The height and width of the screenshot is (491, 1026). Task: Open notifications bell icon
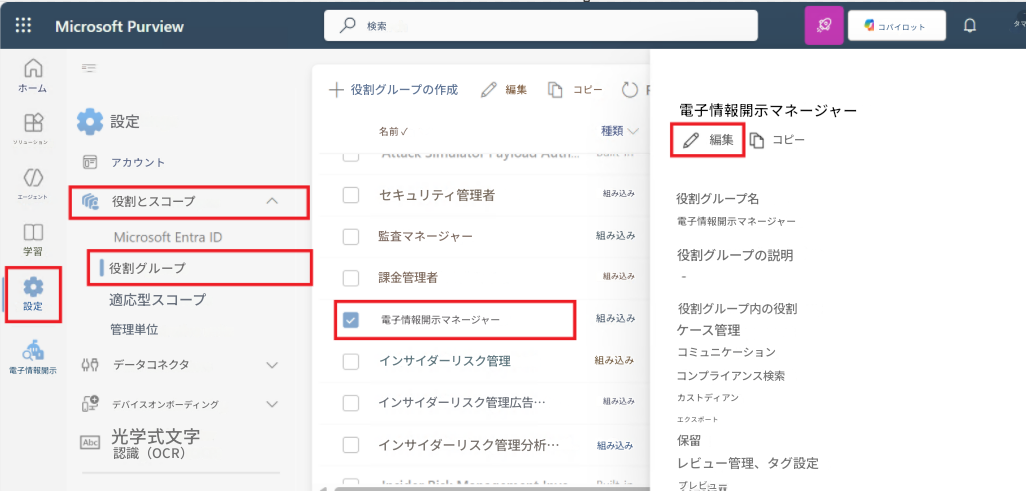click(x=970, y=26)
